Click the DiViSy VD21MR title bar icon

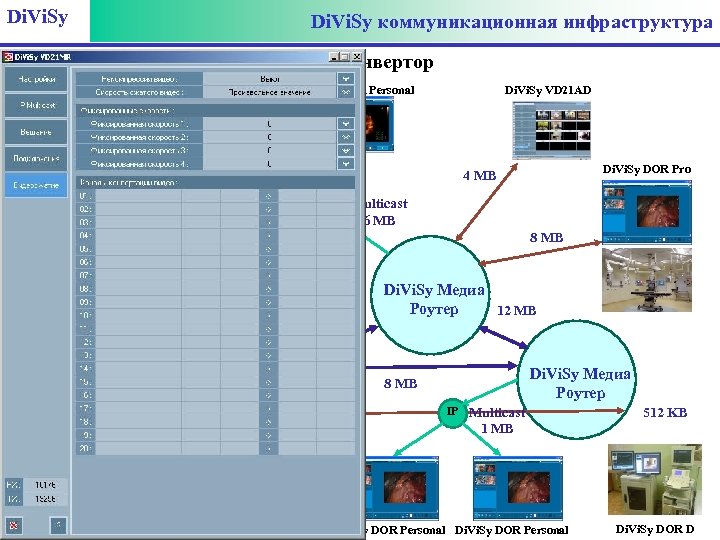click(7, 57)
